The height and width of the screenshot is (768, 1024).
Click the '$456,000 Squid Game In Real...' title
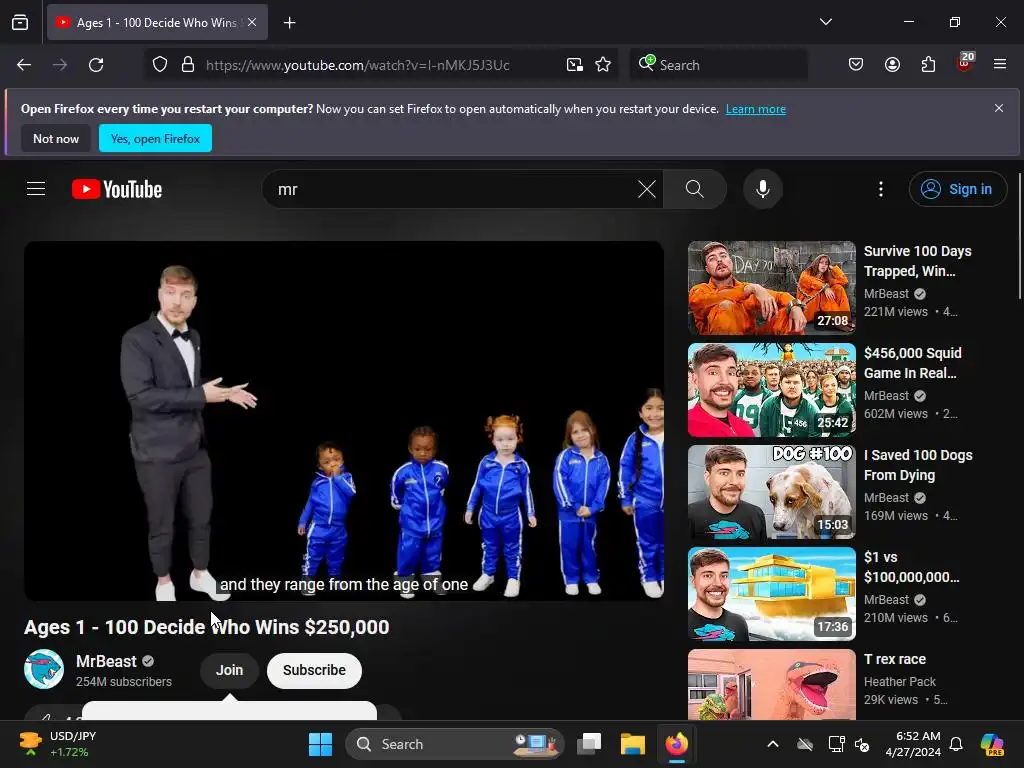912,363
